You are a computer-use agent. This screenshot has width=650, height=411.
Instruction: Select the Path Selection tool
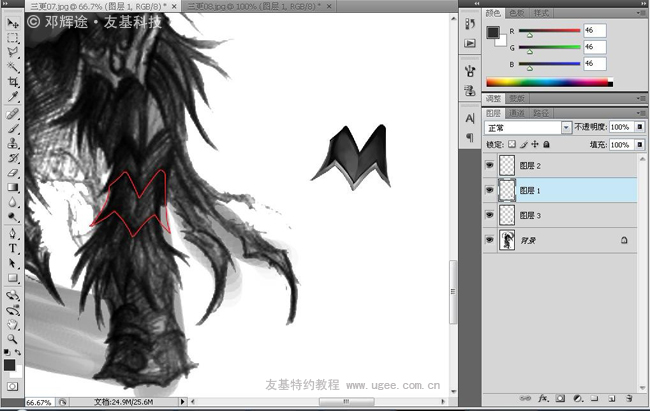click(x=12, y=263)
